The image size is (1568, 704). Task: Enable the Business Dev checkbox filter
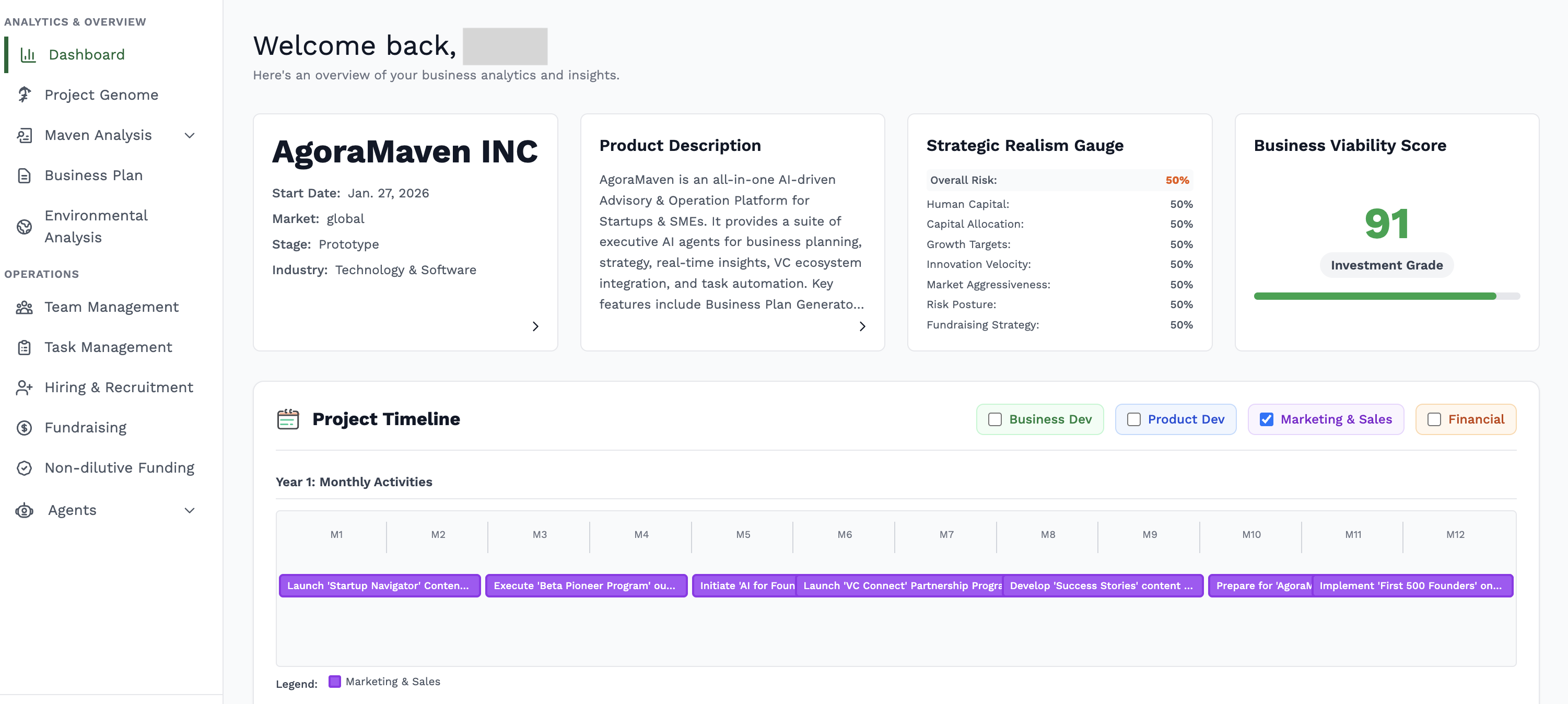point(994,420)
